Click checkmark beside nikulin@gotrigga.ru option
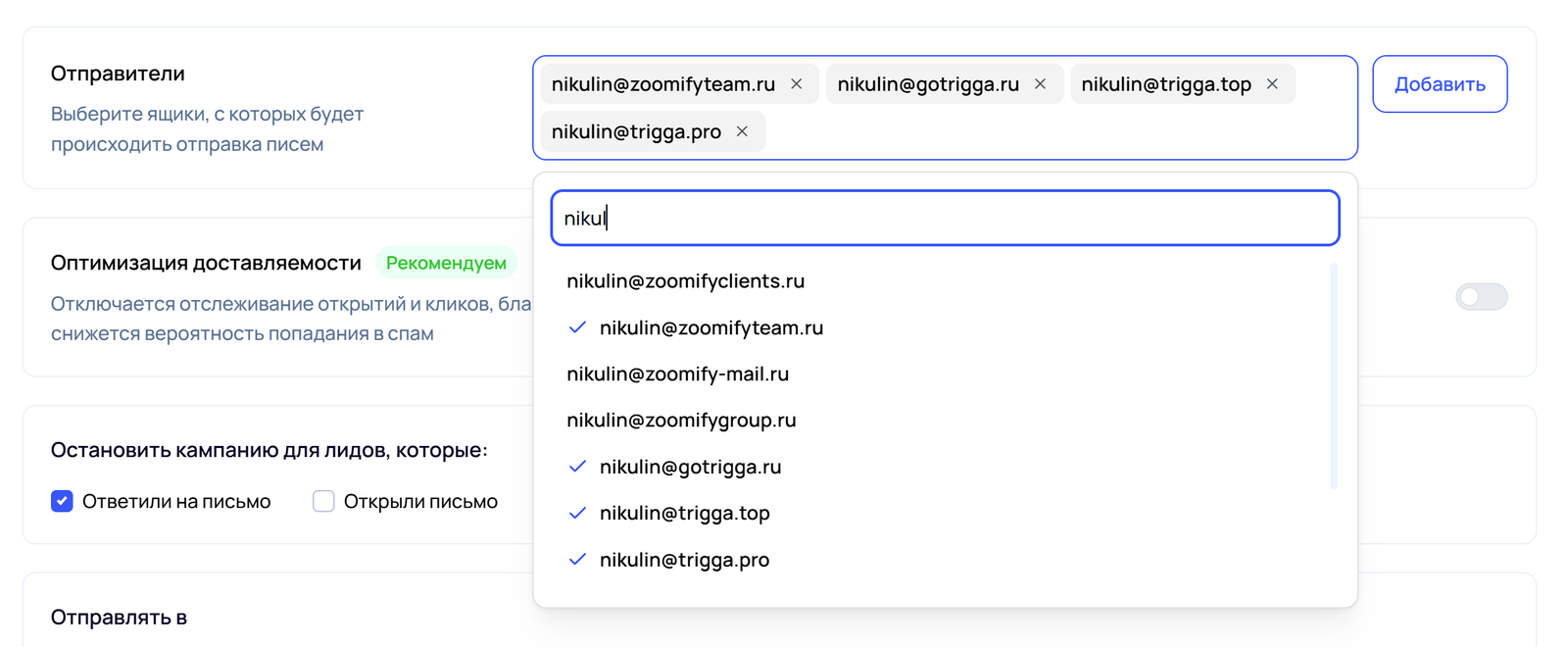This screenshot has width=1568, height=647. point(577,467)
